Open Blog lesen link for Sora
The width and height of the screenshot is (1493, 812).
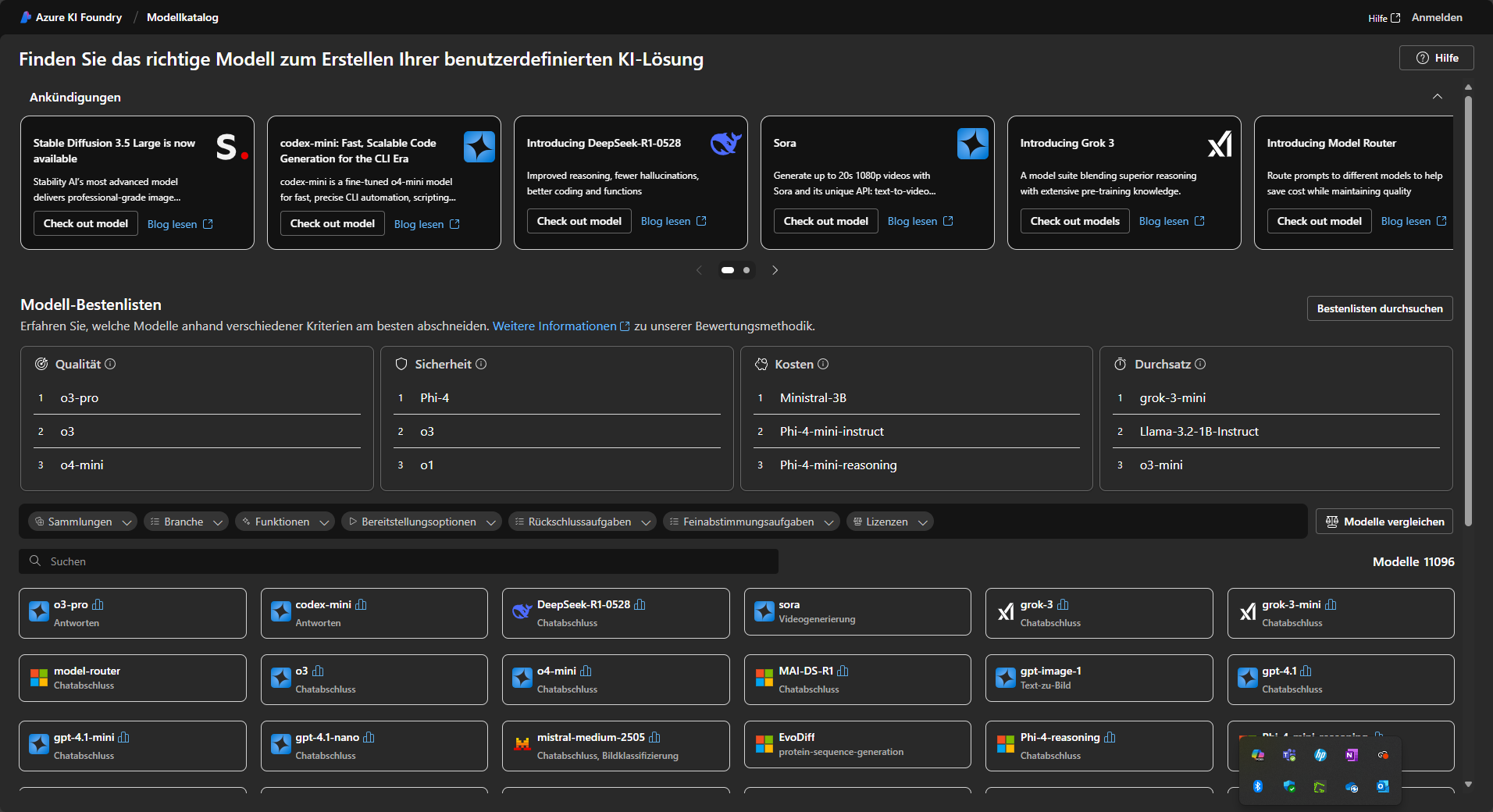click(x=921, y=221)
